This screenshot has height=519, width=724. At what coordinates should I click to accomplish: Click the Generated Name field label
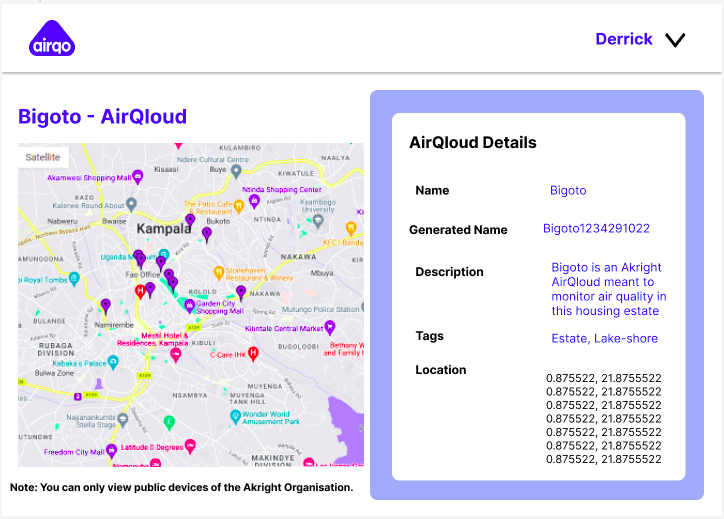pos(458,229)
